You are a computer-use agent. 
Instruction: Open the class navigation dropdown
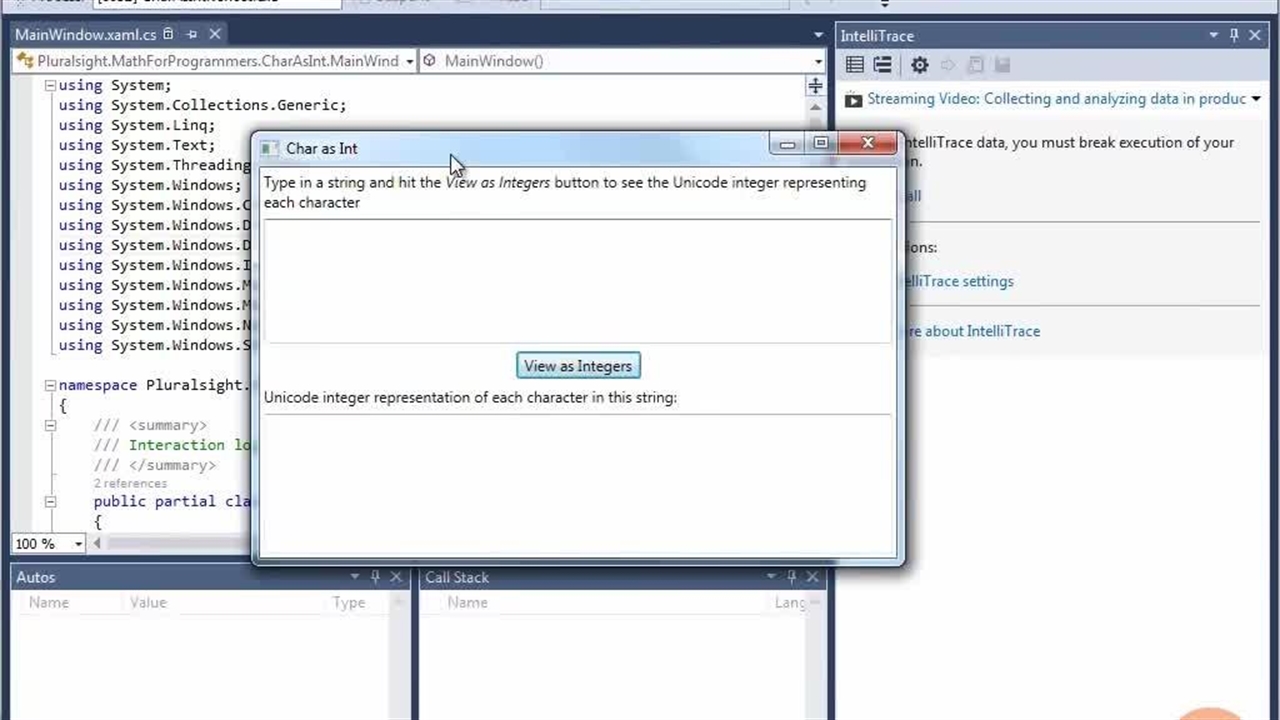tap(409, 61)
